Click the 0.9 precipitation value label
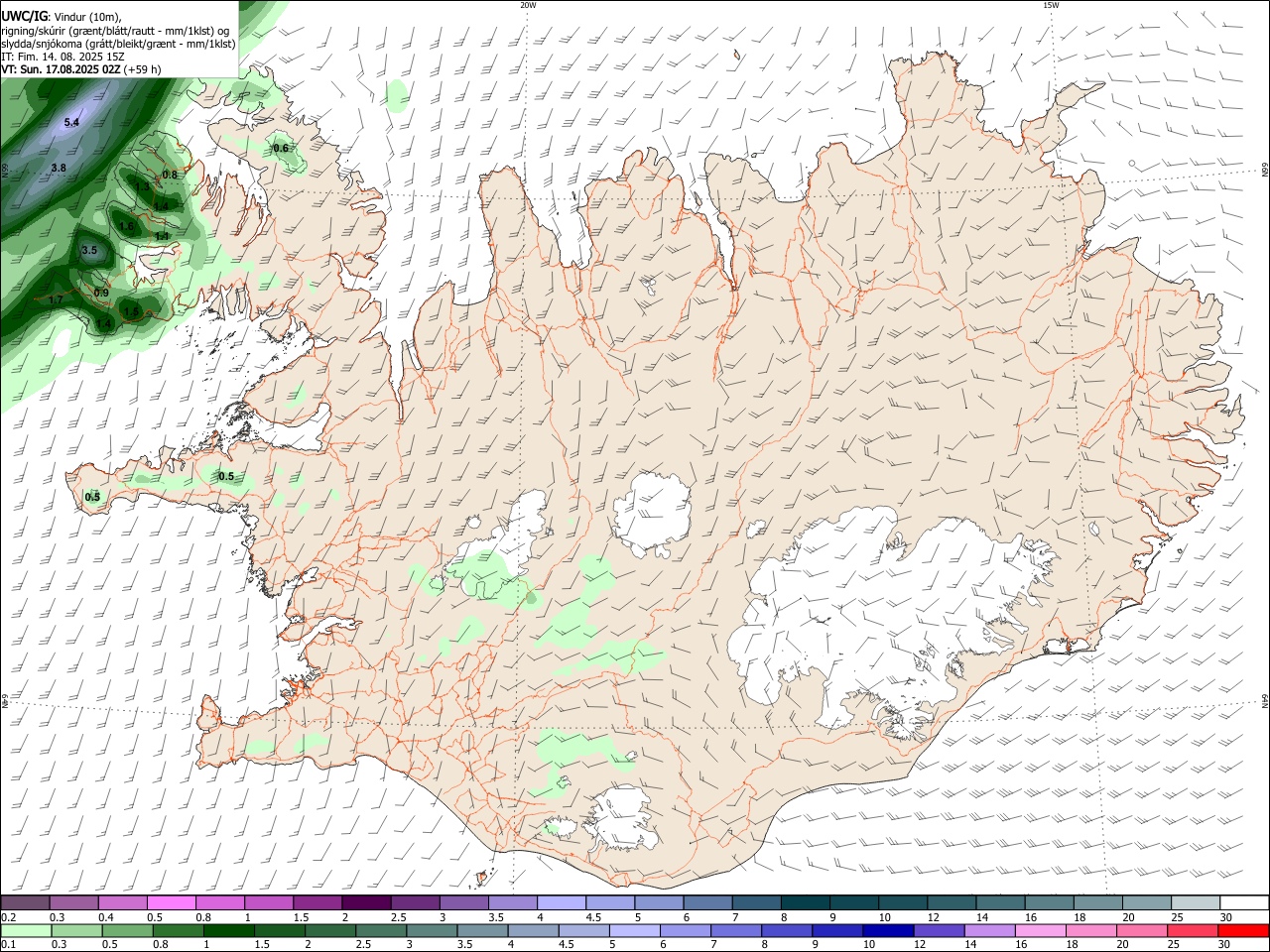This screenshot has width=1270, height=952. point(101,294)
